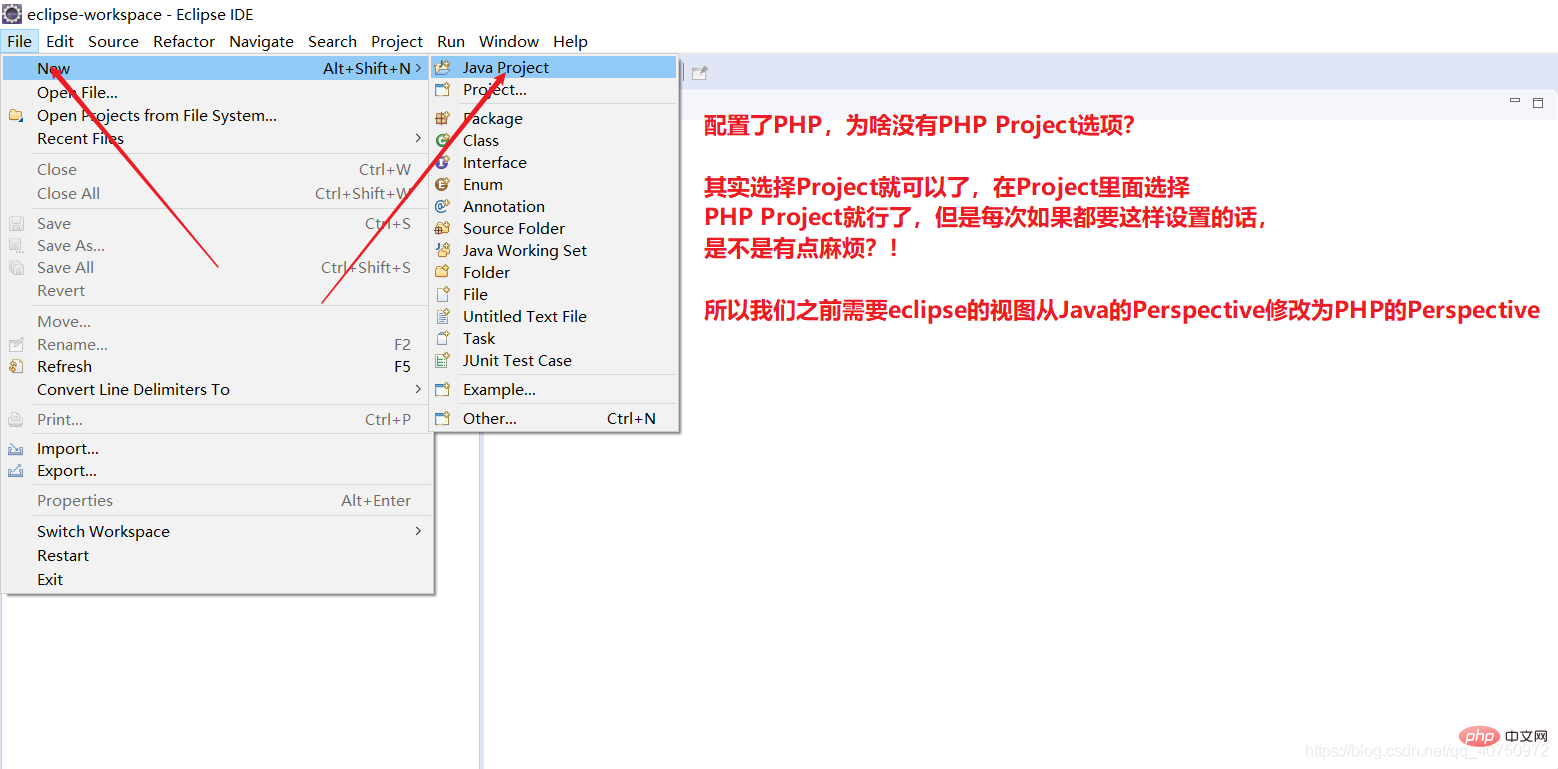Click the Project... wizard icon
This screenshot has width=1558, height=769.
click(x=442, y=90)
